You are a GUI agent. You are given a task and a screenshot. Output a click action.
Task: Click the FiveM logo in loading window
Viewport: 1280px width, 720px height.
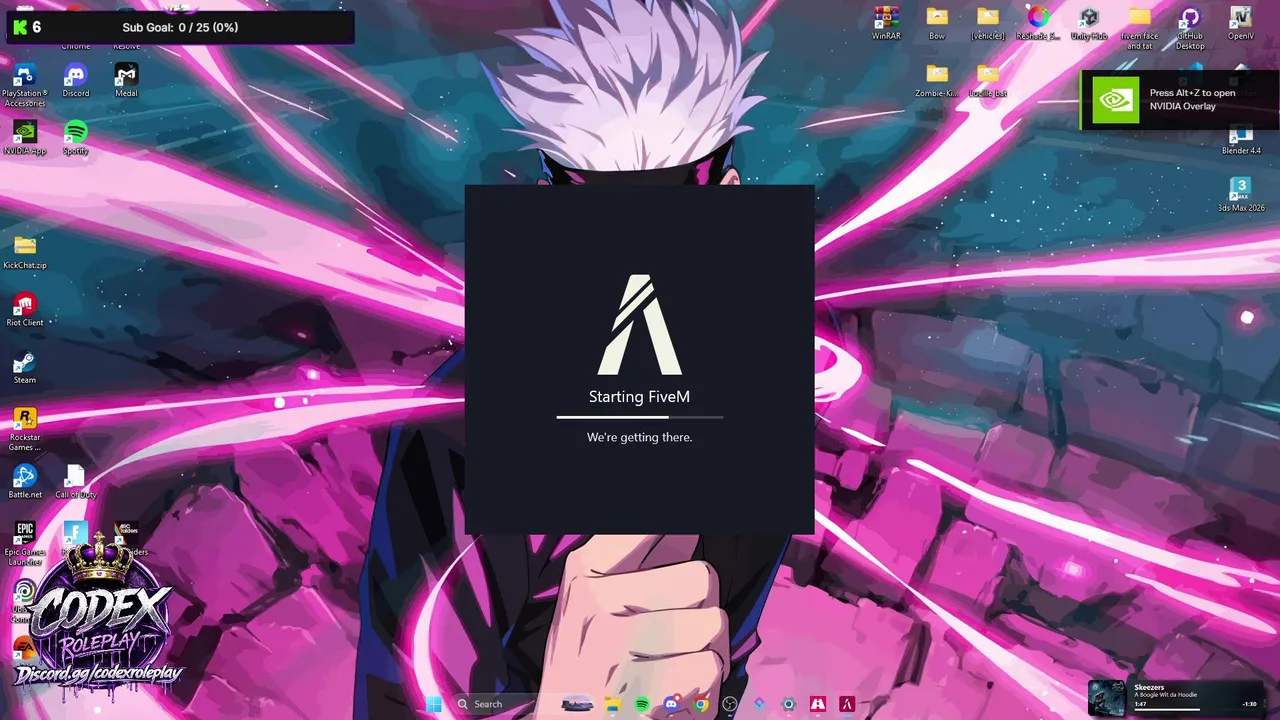click(640, 325)
